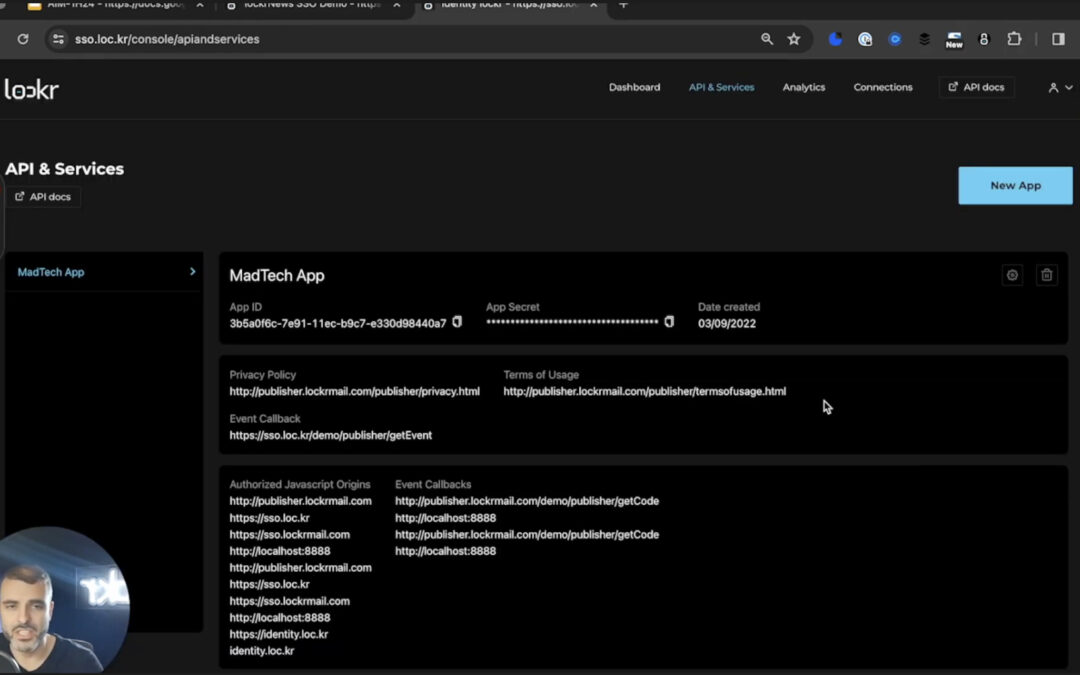
Task: Expand MadTech App sidebar chevron
Action: click(x=192, y=271)
